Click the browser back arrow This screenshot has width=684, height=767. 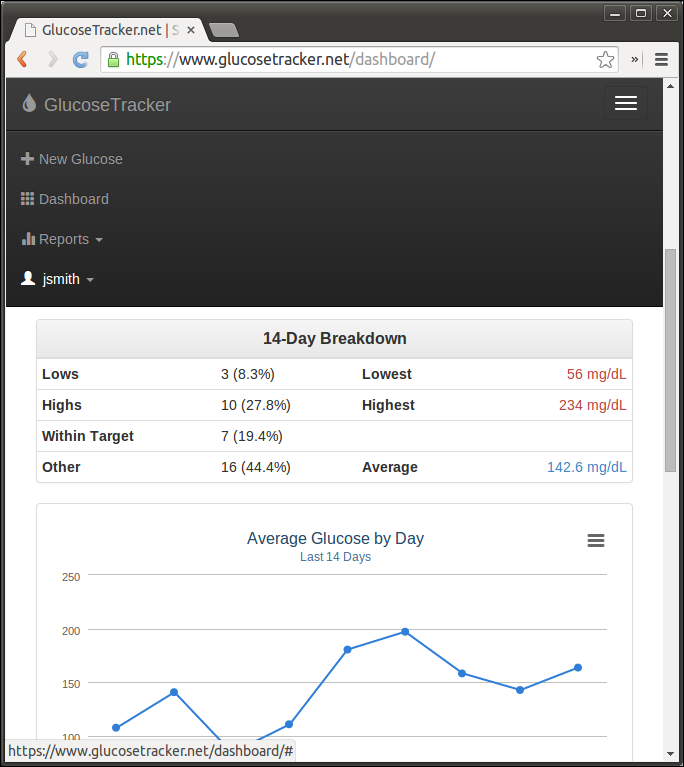(x=22, y=59)
